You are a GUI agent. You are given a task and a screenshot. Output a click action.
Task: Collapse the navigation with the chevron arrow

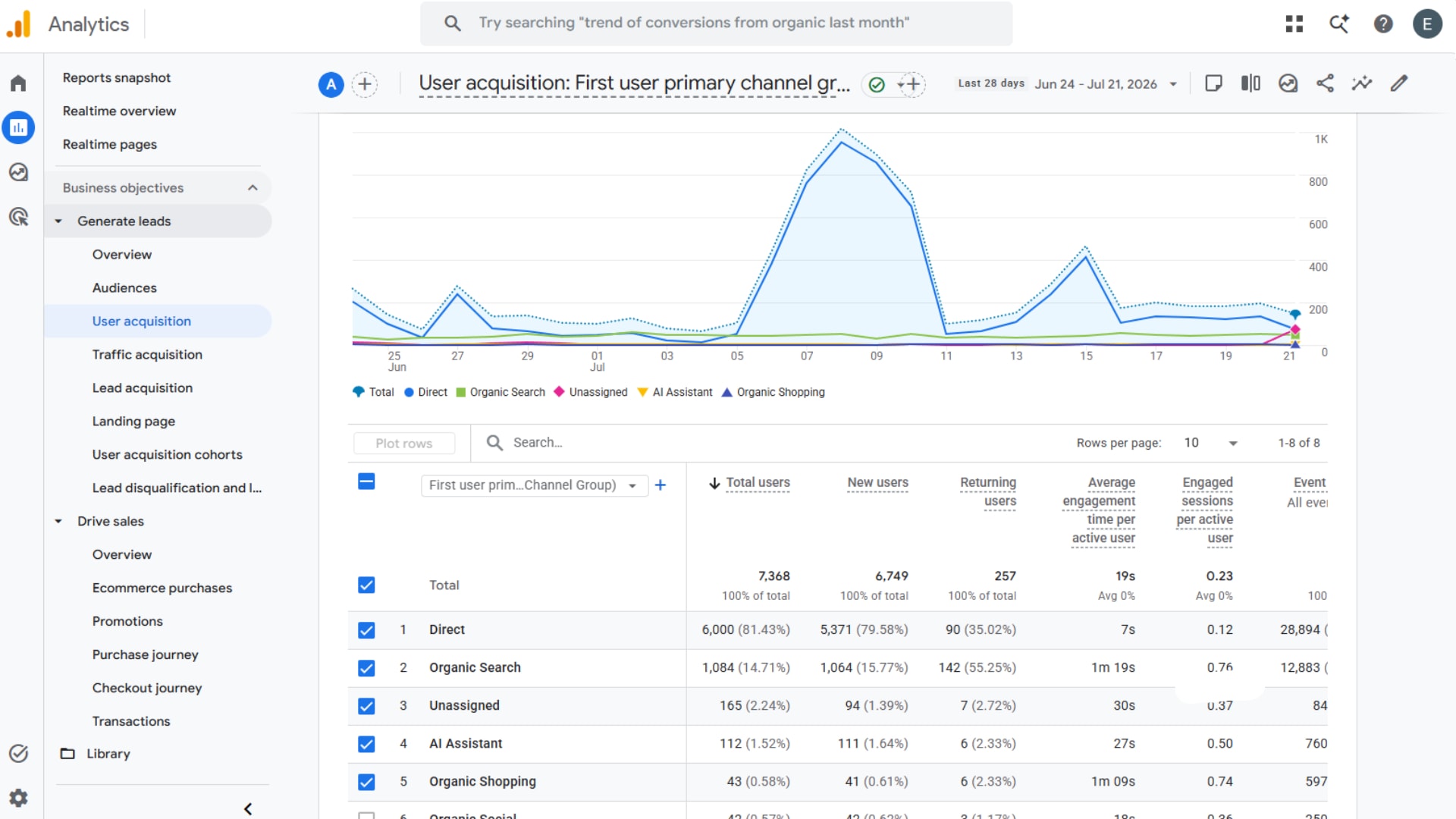248,809
